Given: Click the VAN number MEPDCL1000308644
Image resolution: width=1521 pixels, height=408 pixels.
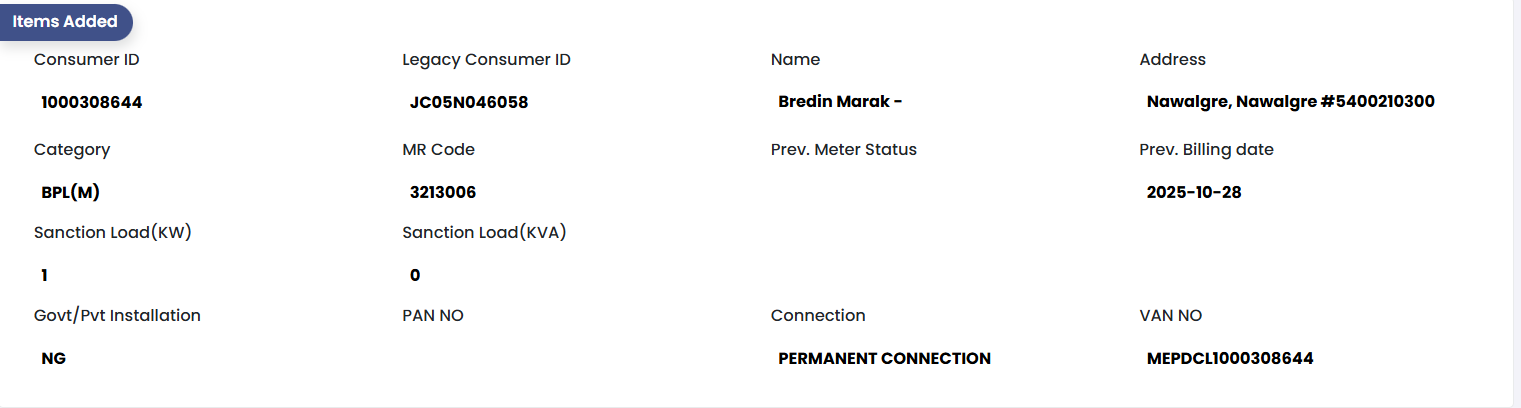Looking at the screenshot, I should pos(1230,358).
